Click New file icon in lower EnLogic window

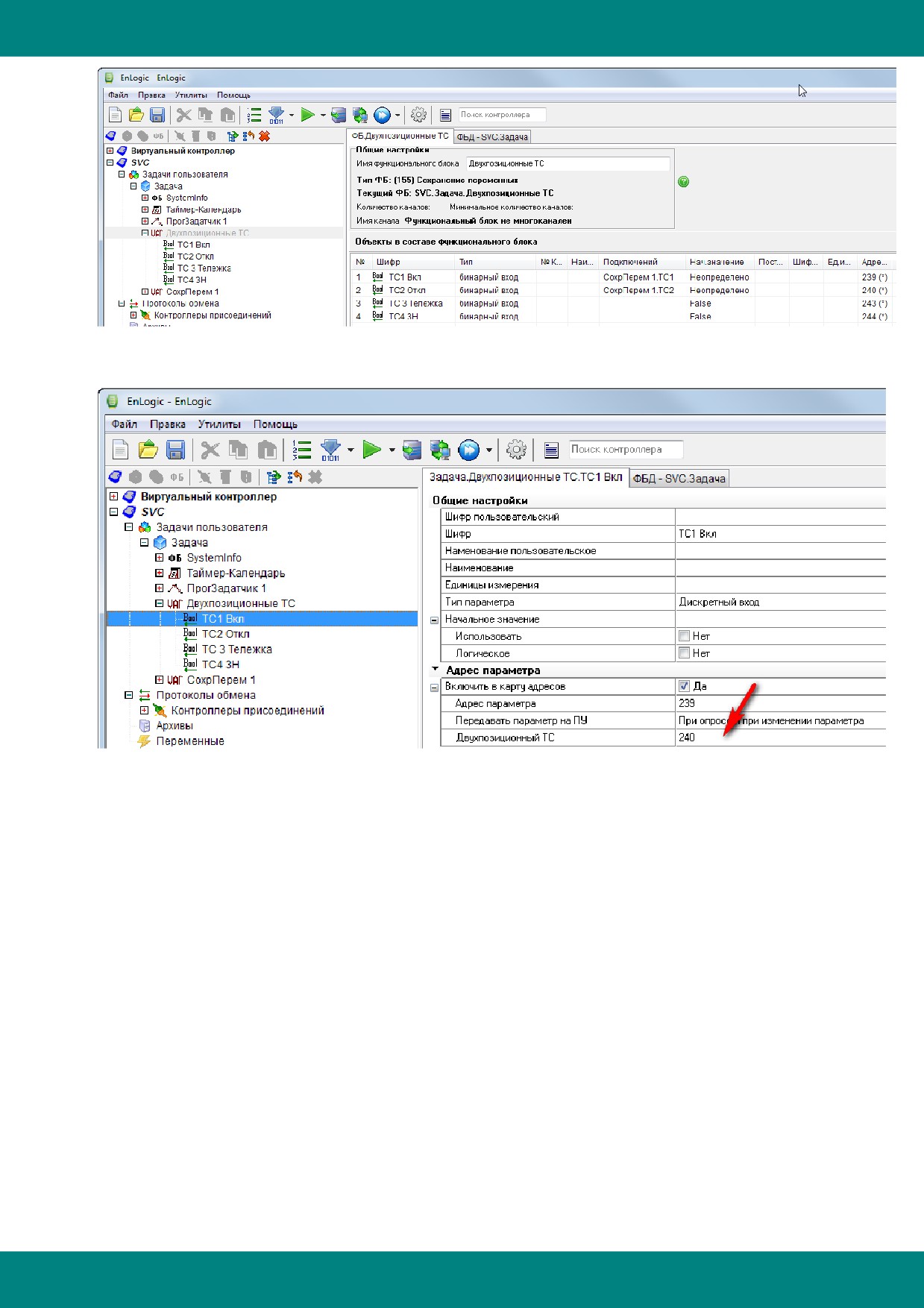pos(120,450)
